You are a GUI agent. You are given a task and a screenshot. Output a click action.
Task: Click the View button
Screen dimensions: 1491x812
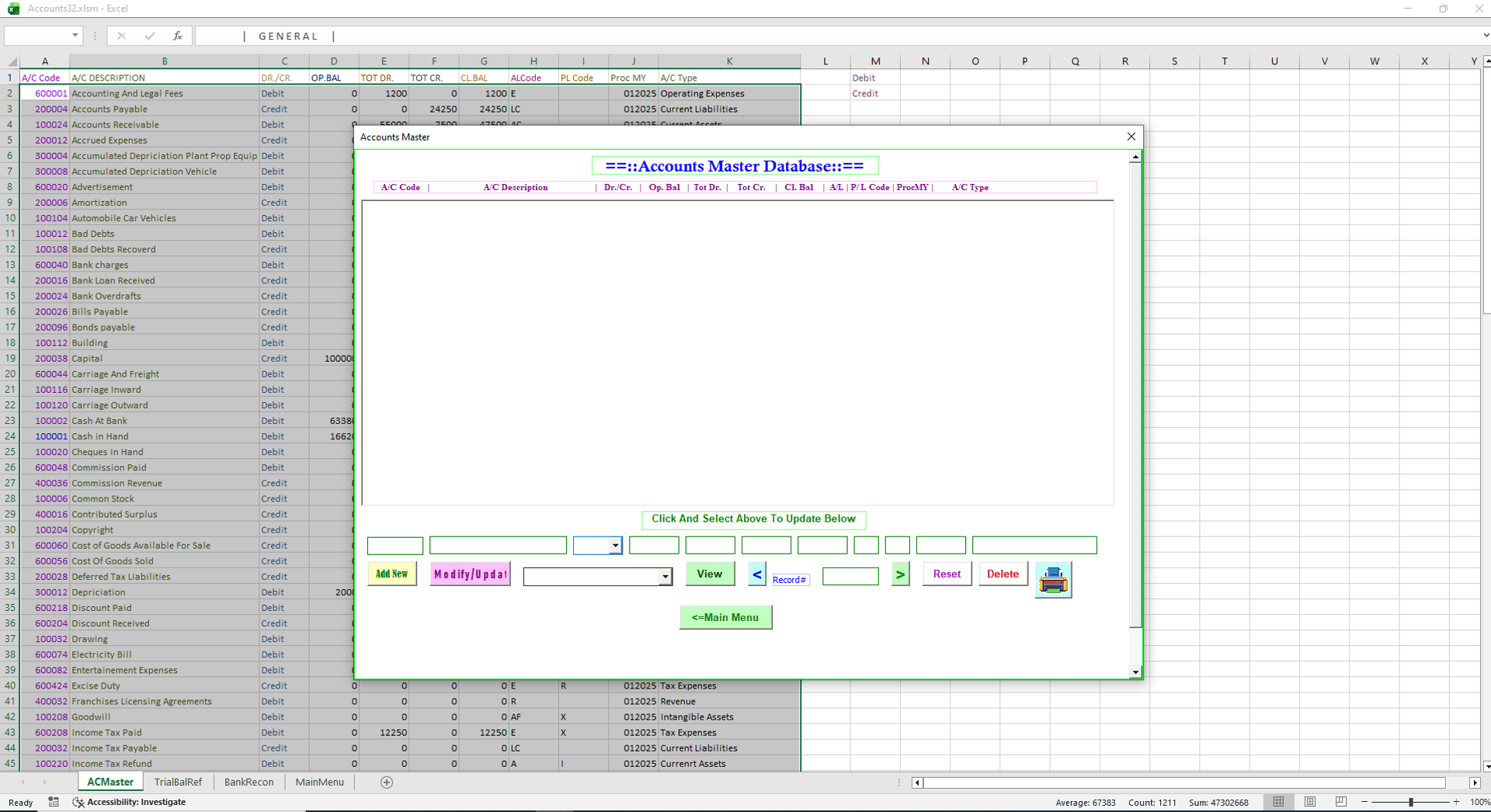710,574
